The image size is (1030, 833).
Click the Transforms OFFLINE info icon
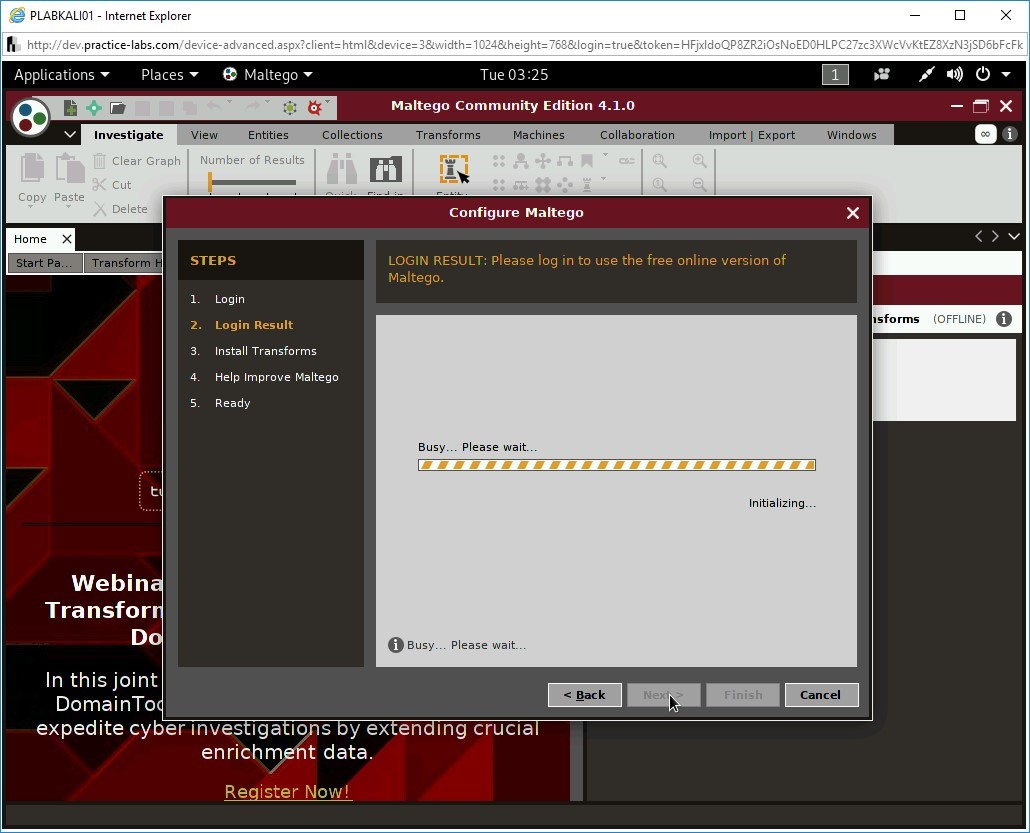click(x=1004, y=319)
